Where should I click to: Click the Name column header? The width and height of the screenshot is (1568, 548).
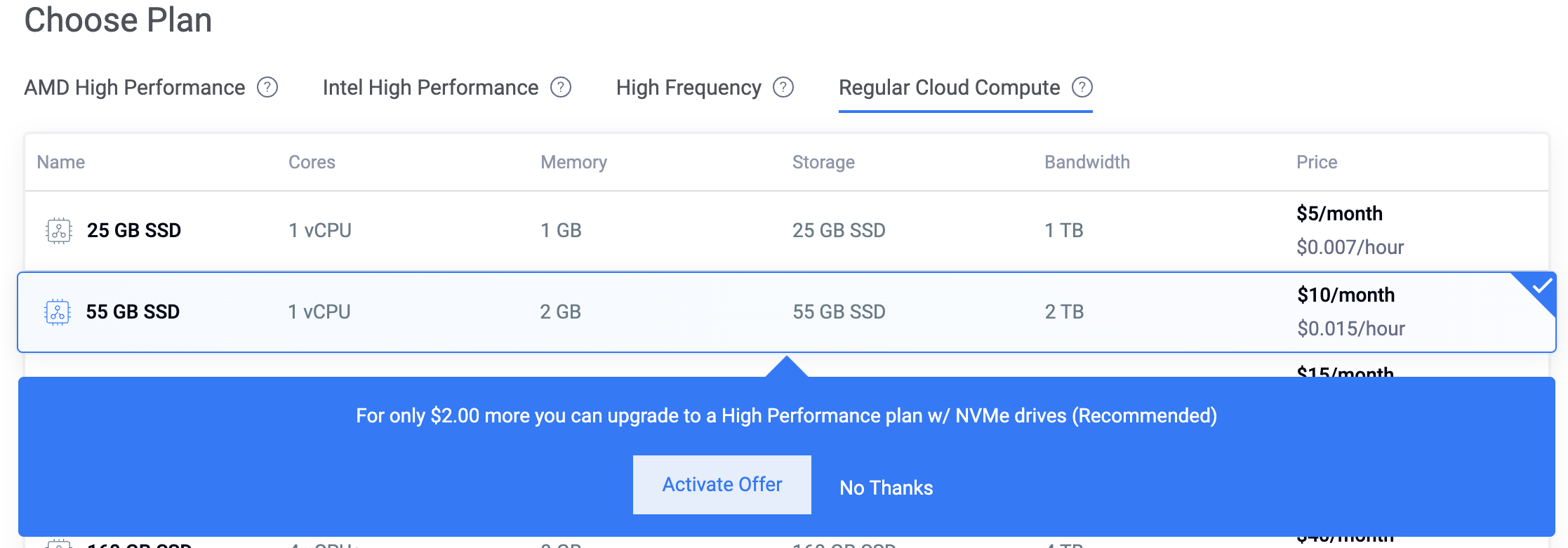pos(61,162)
